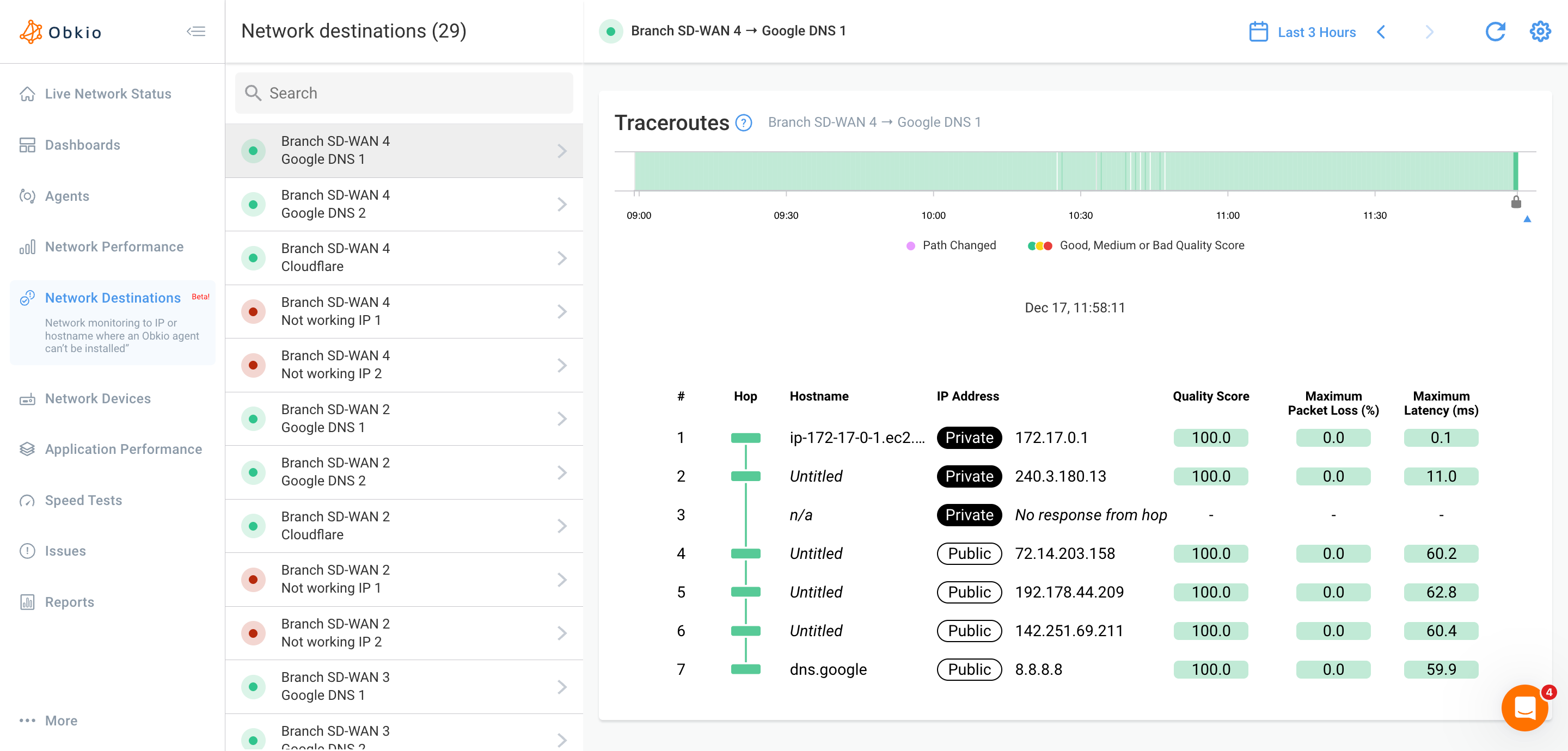
Task: Click the lock icon on the timeline
Action: [1516, 202]
